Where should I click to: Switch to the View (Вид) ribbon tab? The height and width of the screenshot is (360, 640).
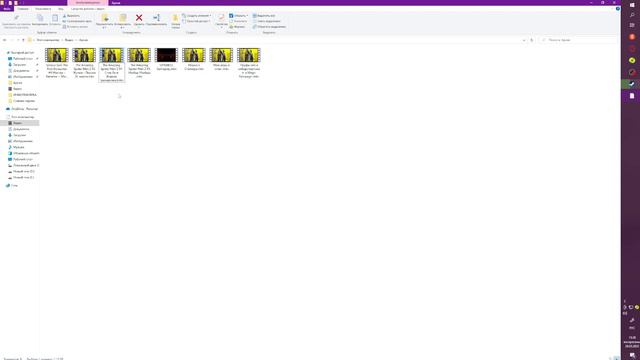point(61,9)
